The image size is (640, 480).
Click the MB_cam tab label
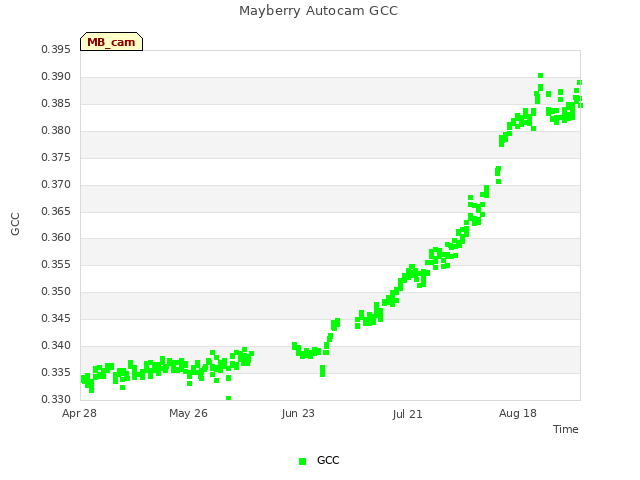[x=111, y=42]
